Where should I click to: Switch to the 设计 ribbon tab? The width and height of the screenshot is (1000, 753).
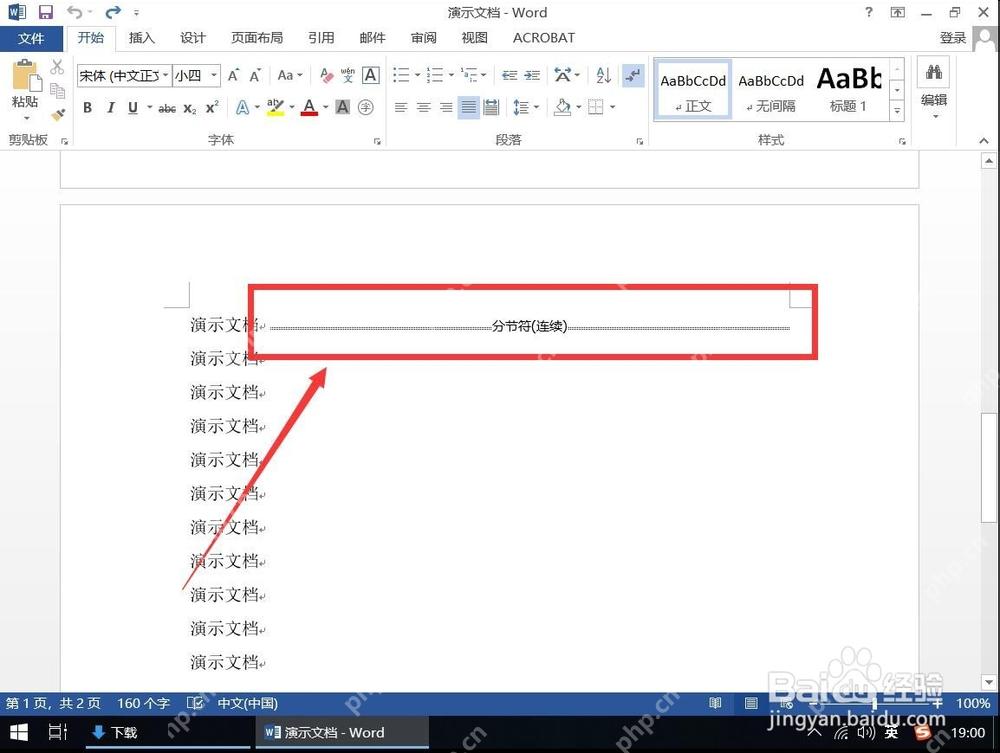(193, 38)
